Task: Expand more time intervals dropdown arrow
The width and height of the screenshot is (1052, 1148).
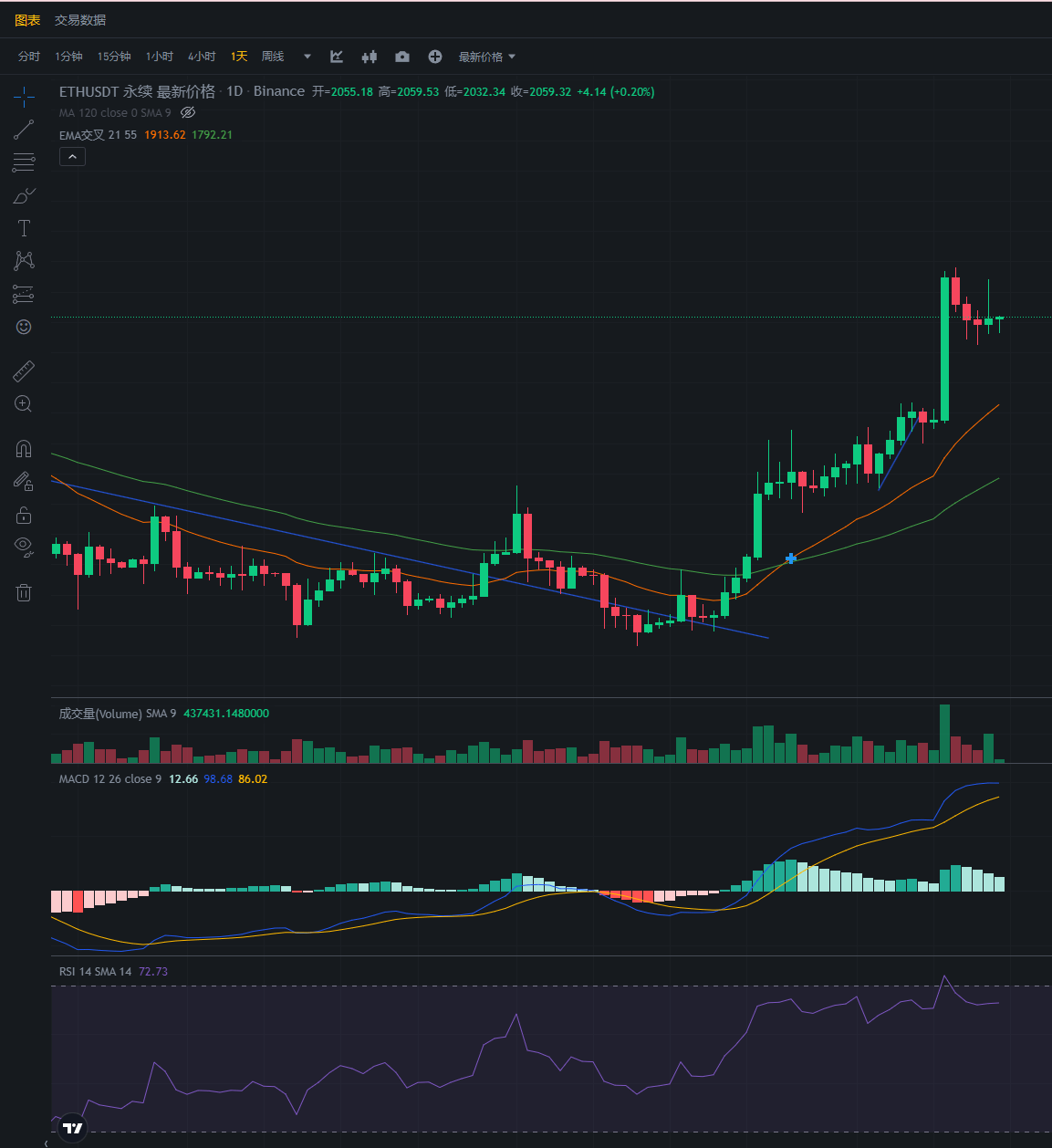Action: click(307, 57)
